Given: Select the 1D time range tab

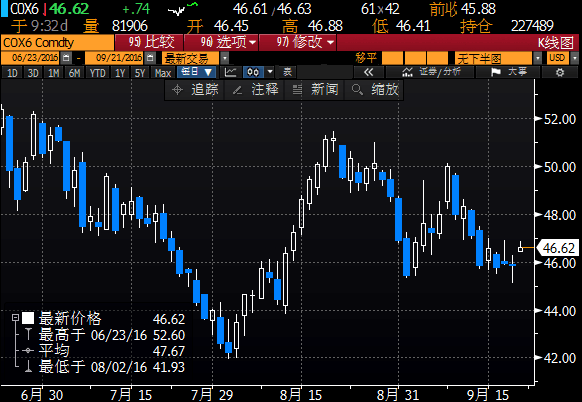Looking at the screenshot, I should click(12, 73).
